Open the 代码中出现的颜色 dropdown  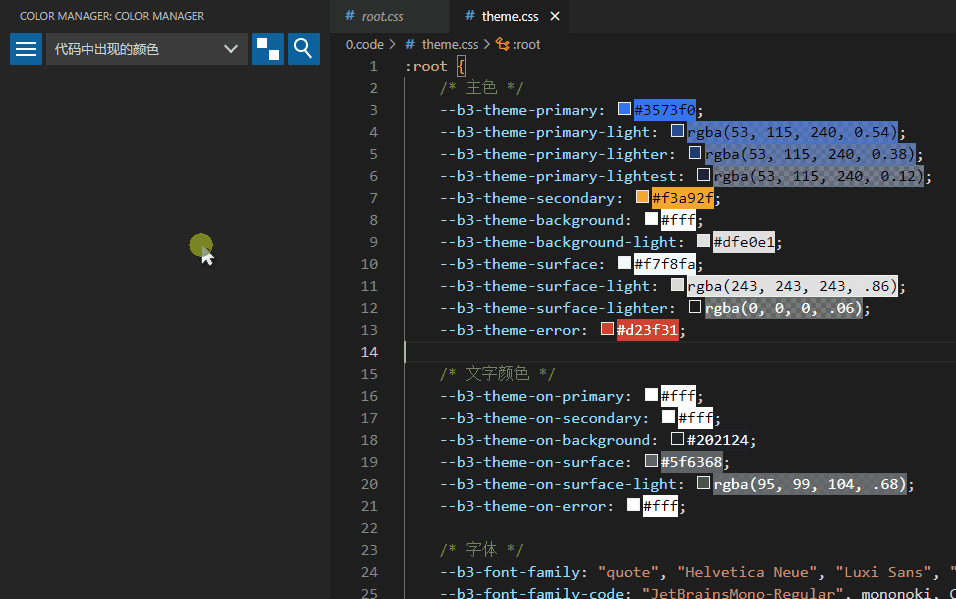147,49
